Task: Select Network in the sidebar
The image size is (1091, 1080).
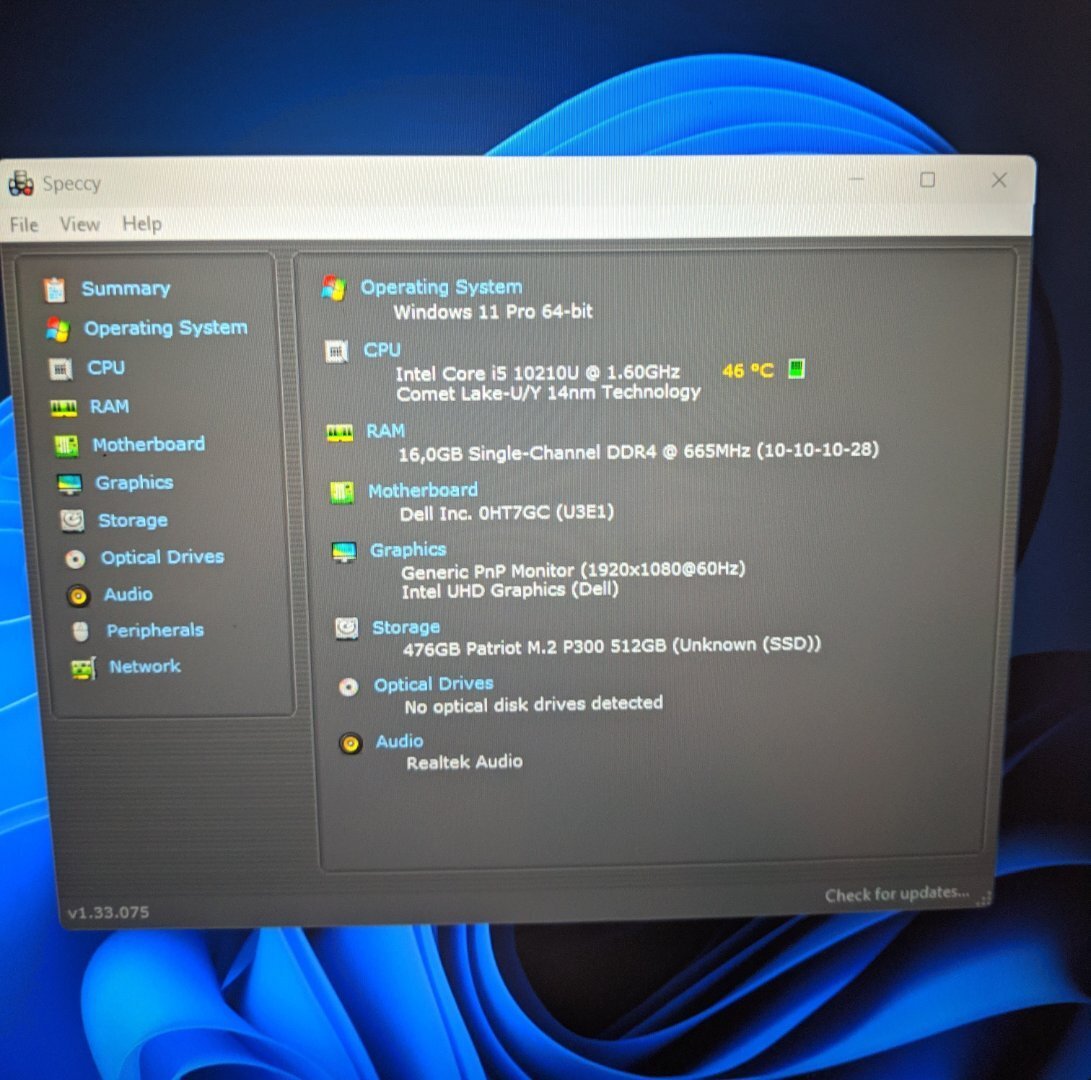Action: (x=145, y=666)
